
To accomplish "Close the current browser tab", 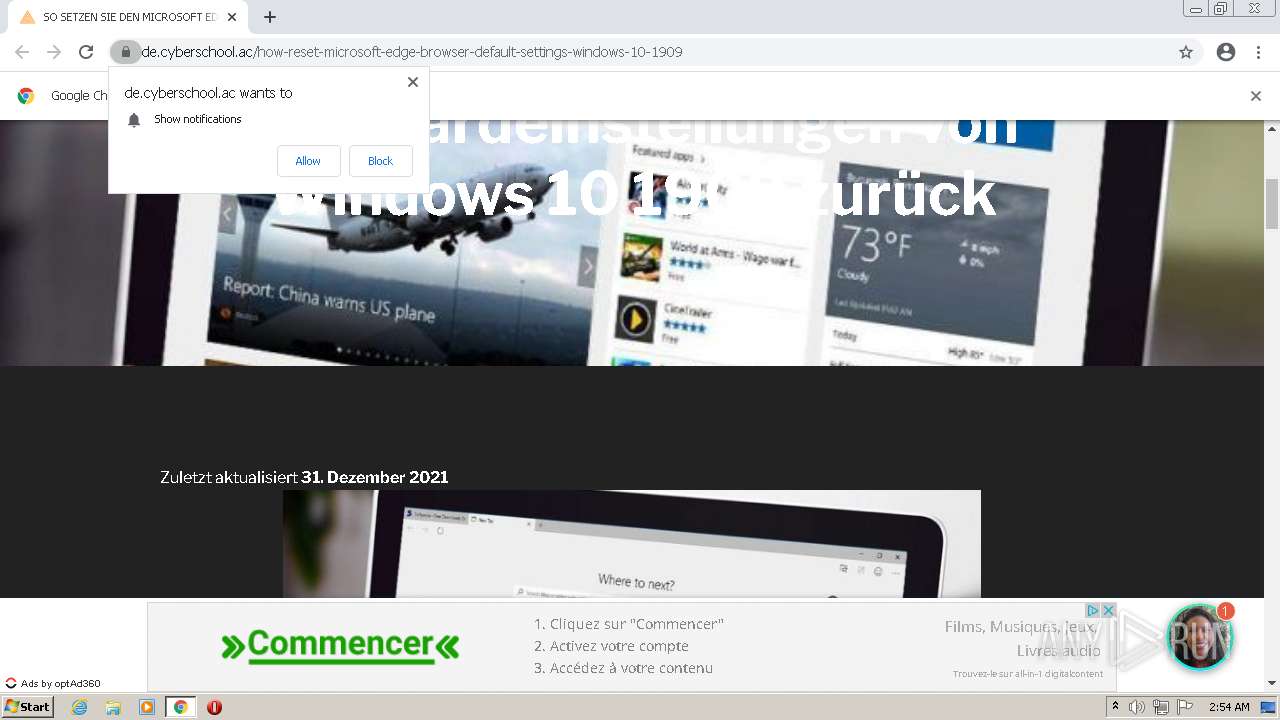I will [x=232, y=17].
